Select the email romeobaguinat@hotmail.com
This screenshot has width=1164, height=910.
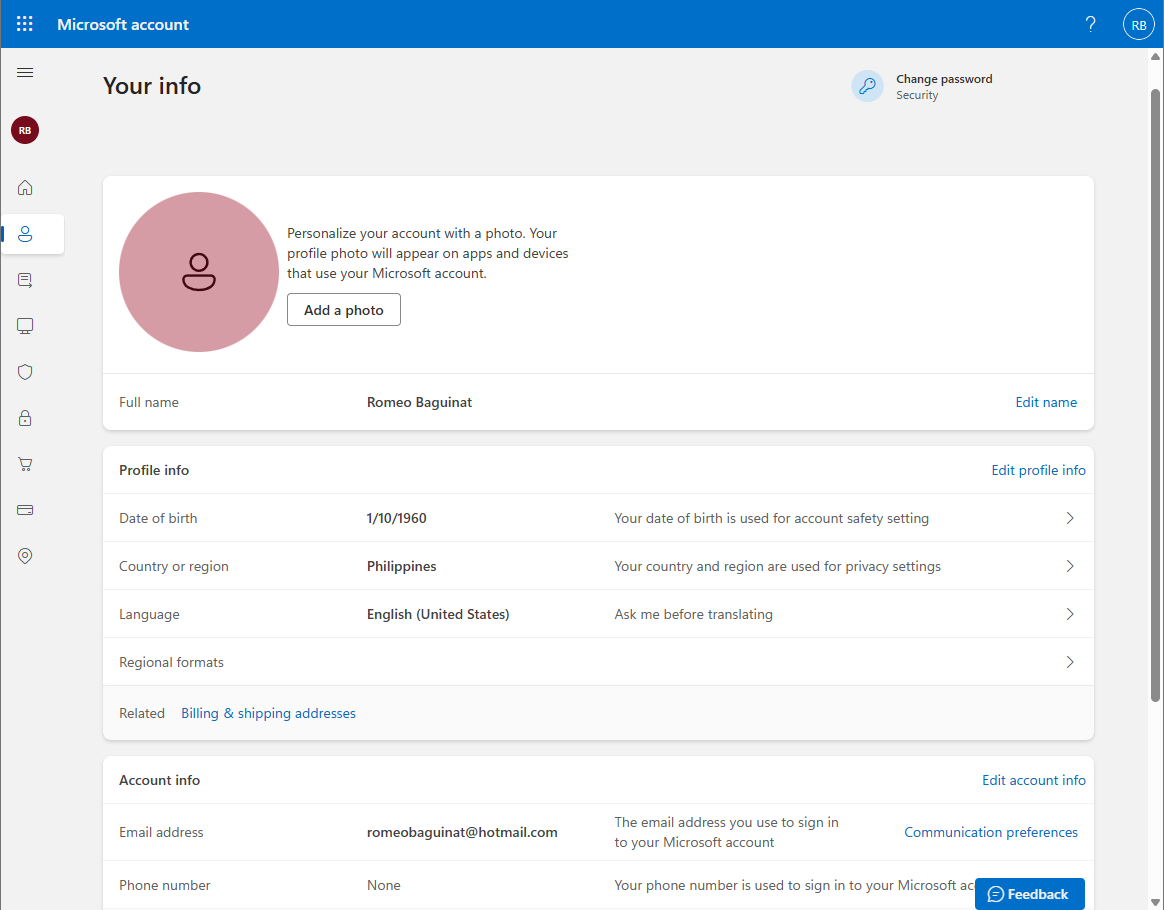tap(462, 832)
